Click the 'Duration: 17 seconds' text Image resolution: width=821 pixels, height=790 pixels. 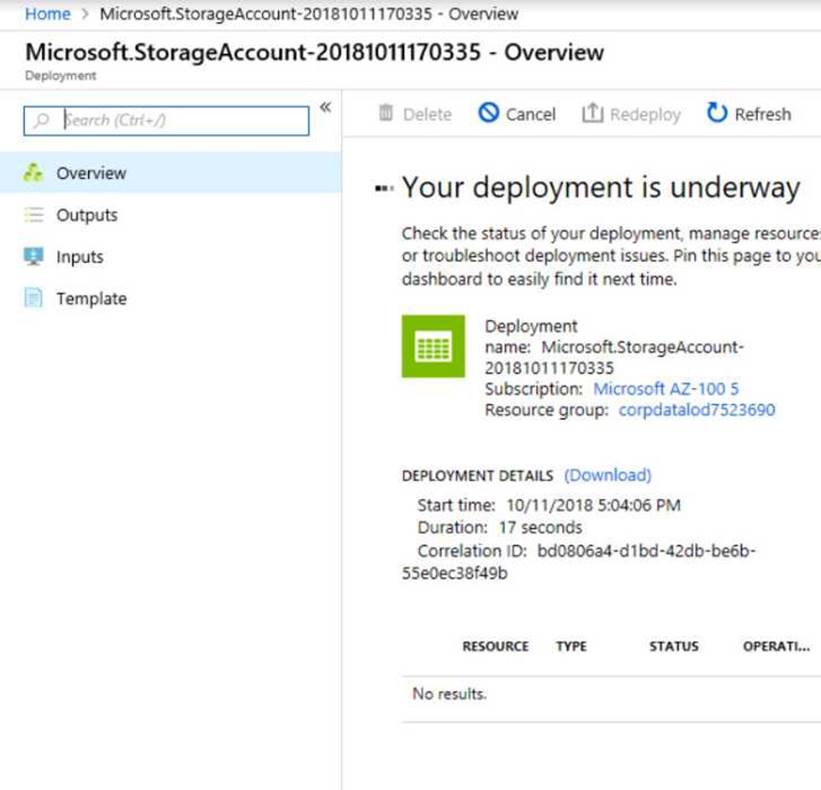coord(500,527)
